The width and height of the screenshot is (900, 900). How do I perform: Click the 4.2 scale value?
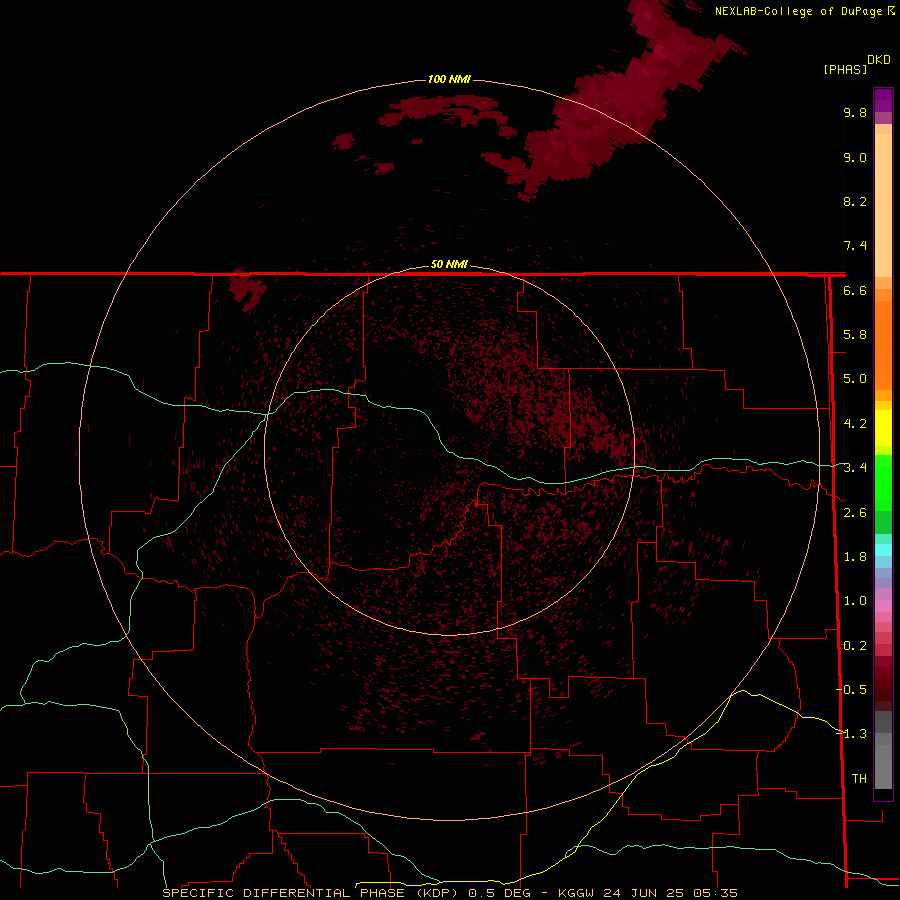coord(855,424)
